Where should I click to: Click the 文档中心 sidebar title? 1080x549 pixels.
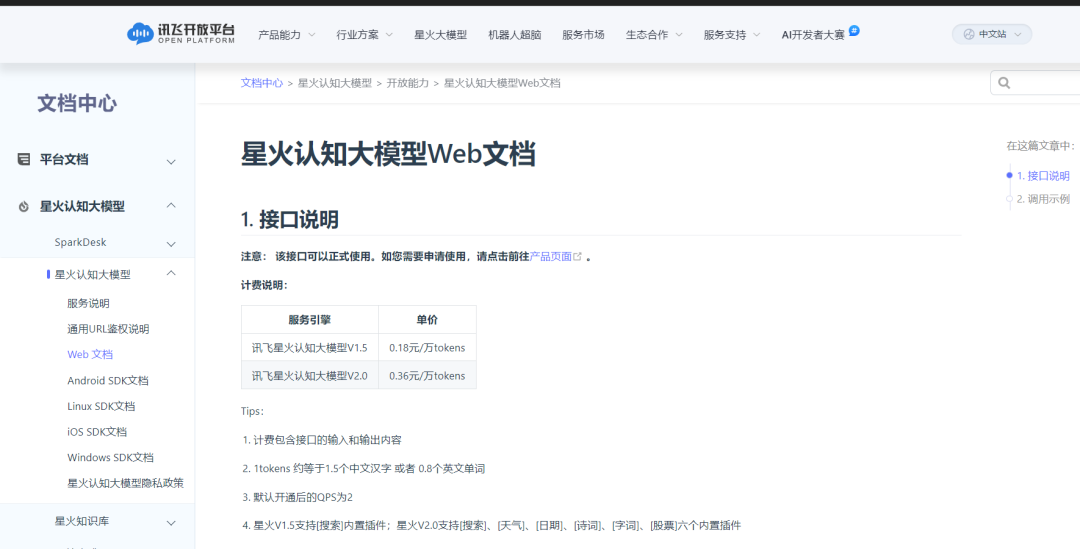click(x=77, y=103)
